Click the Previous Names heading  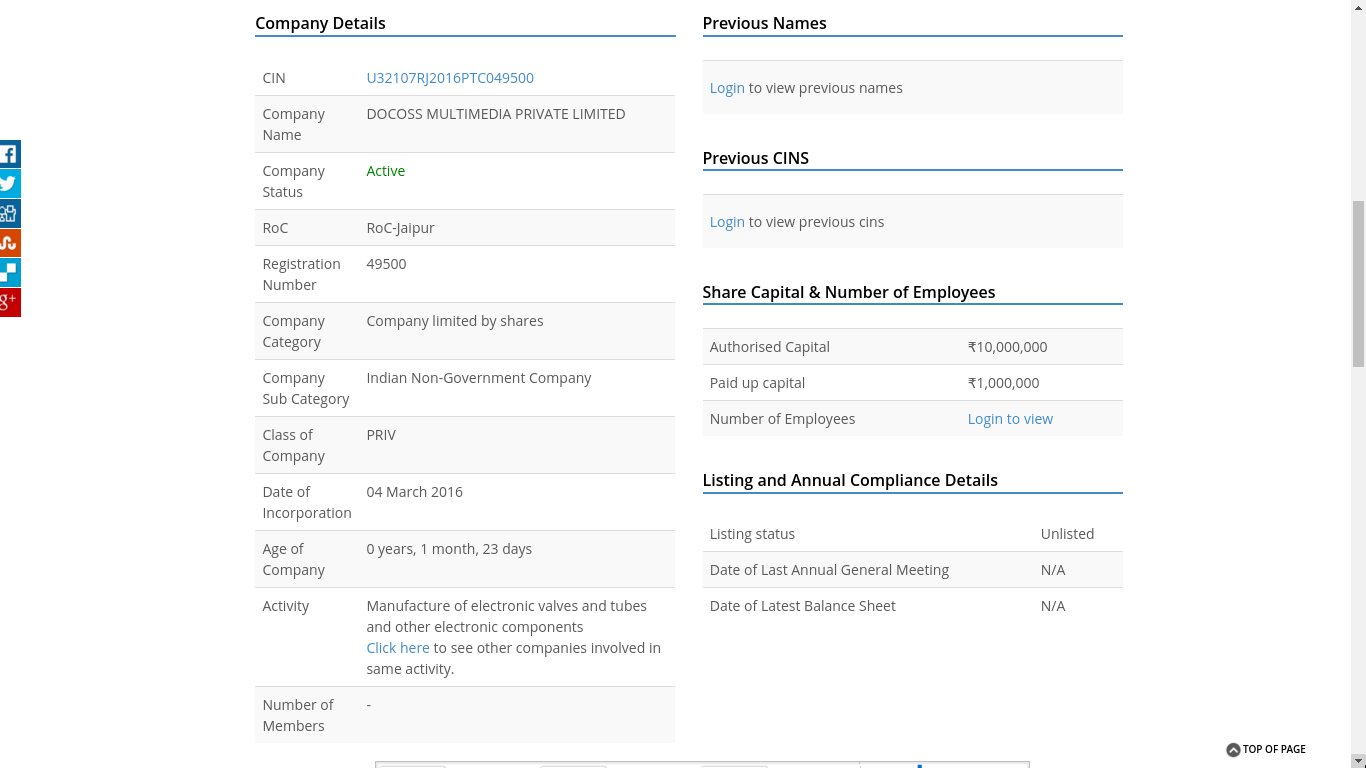(764, 23)
